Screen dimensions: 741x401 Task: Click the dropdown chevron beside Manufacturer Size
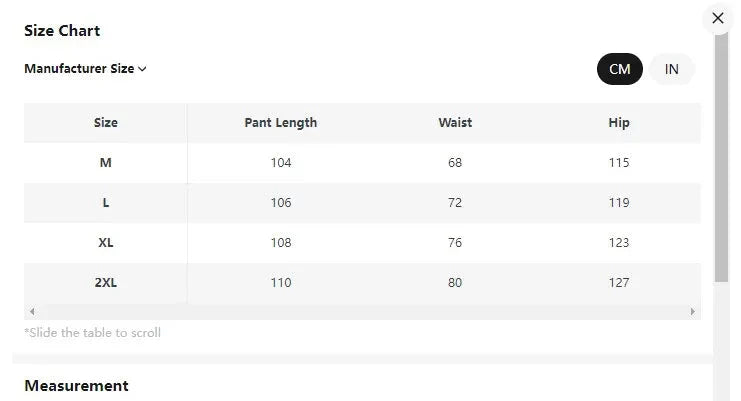click(142, 70)
